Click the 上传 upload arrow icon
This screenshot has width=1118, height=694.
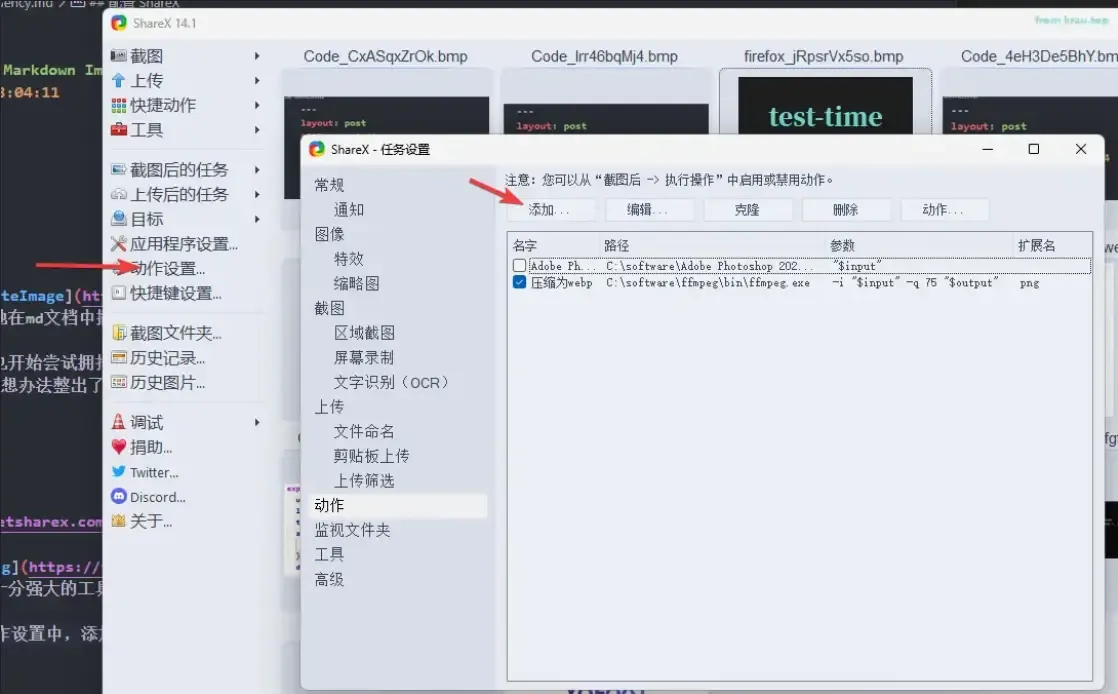[x=119, y=81]
